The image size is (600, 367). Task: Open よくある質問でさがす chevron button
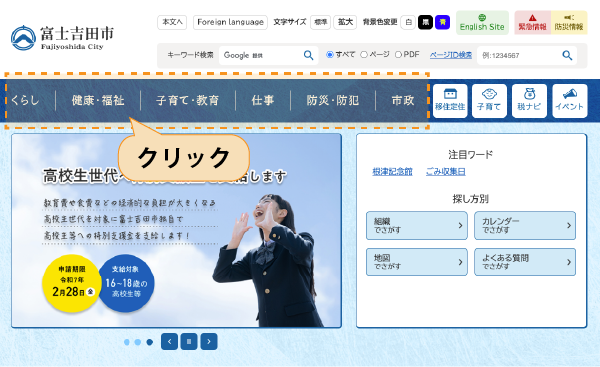click(x=525, y=262)
